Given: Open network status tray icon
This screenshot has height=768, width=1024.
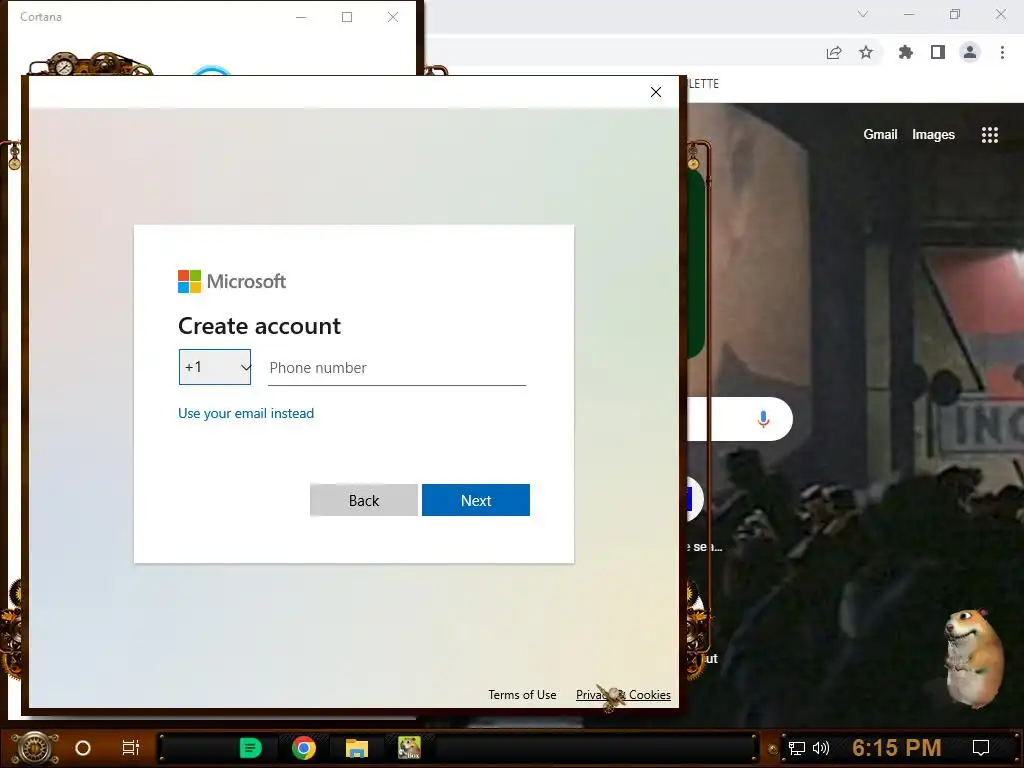Looking at the screenshot, I should coord(797,748).
